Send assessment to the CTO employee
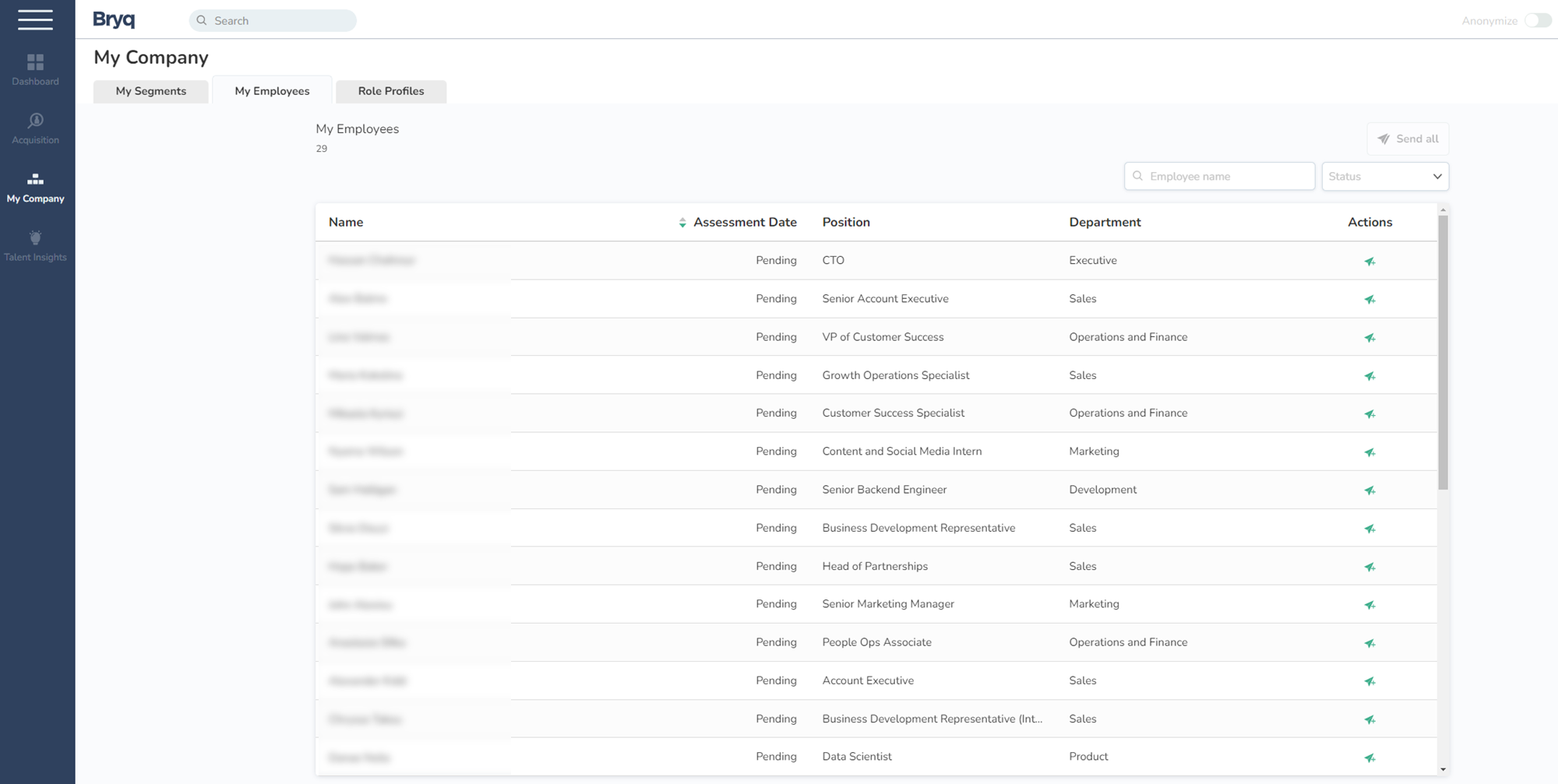Viewport: 1558px width, 784px height. [x=1369, y=262]
